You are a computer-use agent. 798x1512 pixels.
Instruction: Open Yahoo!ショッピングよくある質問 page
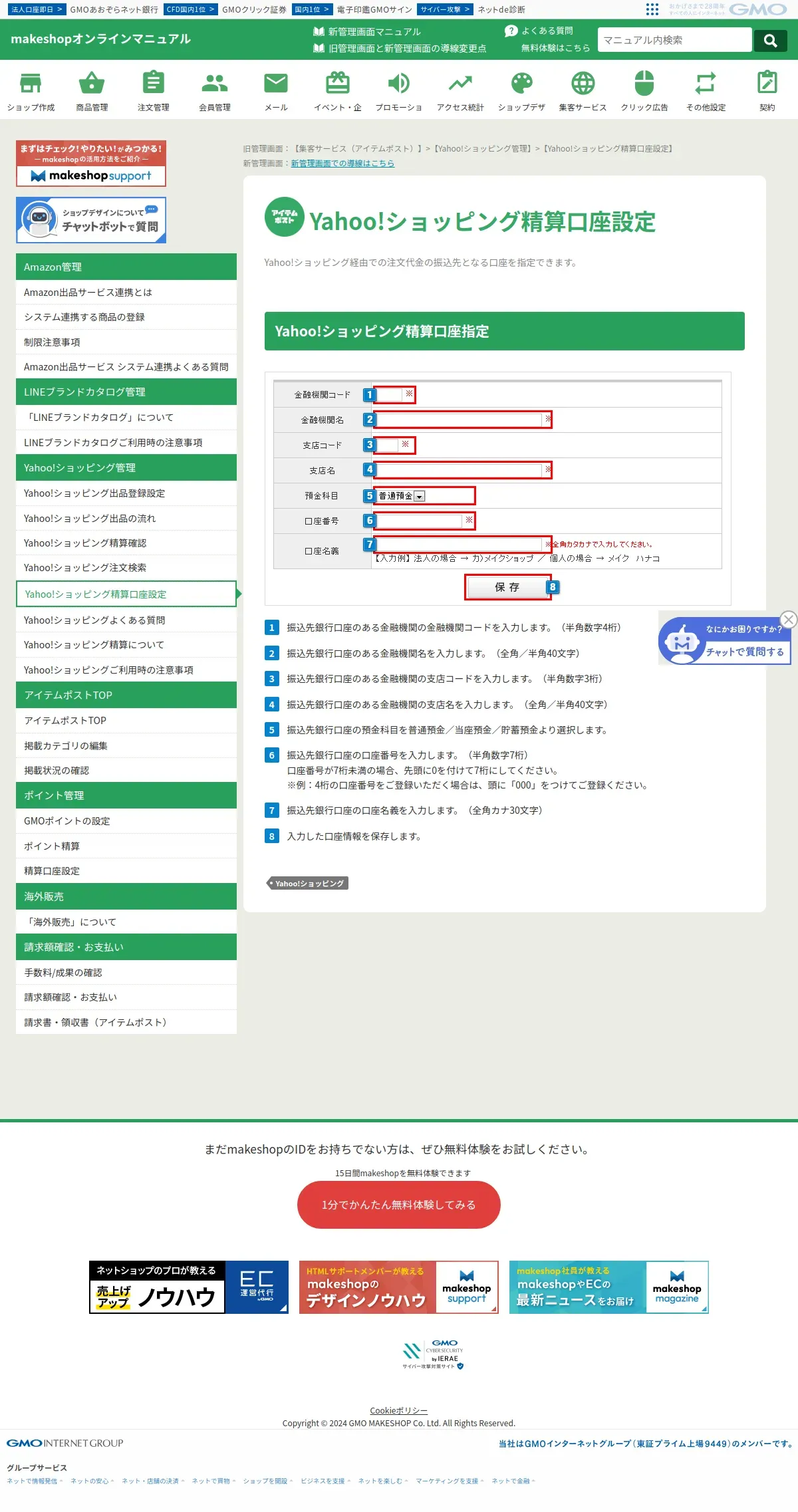coord(126,620)
